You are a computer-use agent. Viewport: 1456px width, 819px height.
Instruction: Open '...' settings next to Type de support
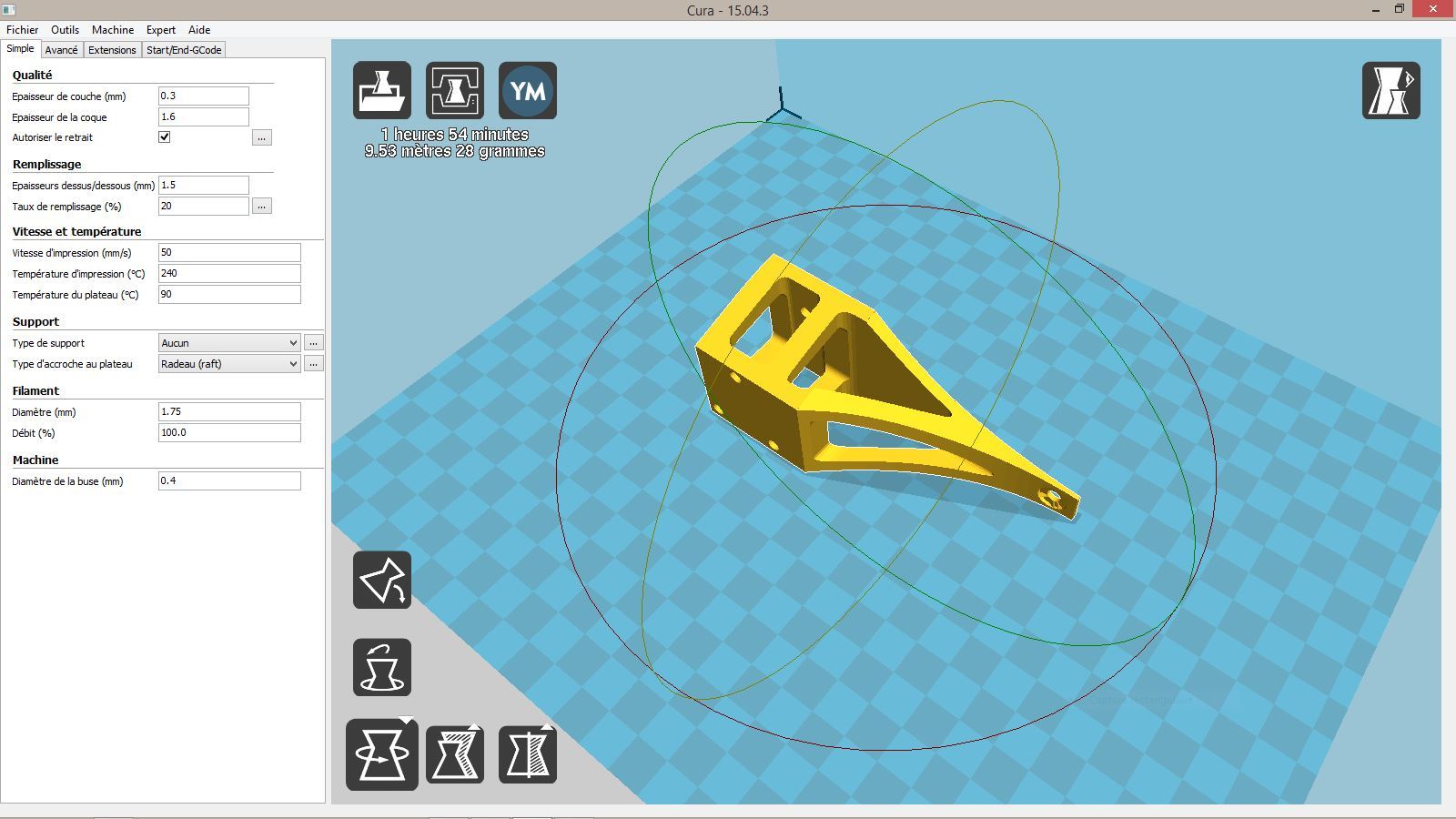pos(313,343)
